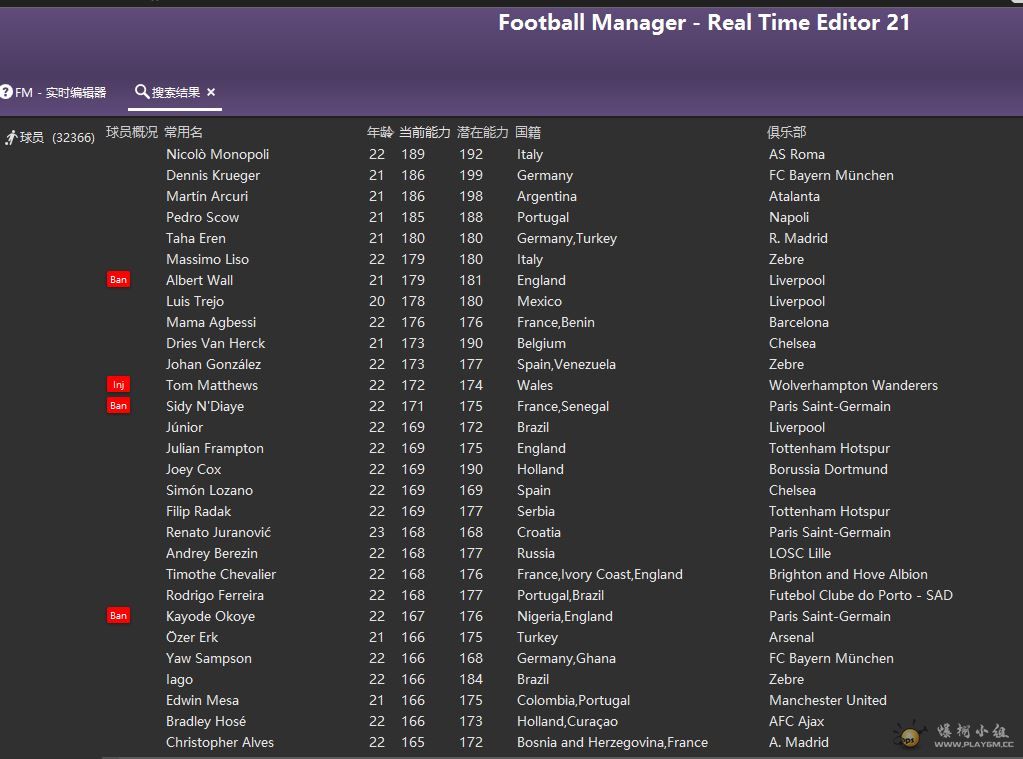Viewport: 1023px width, 759px height.
Task: Select player Júnior
Action: point(185,427)
